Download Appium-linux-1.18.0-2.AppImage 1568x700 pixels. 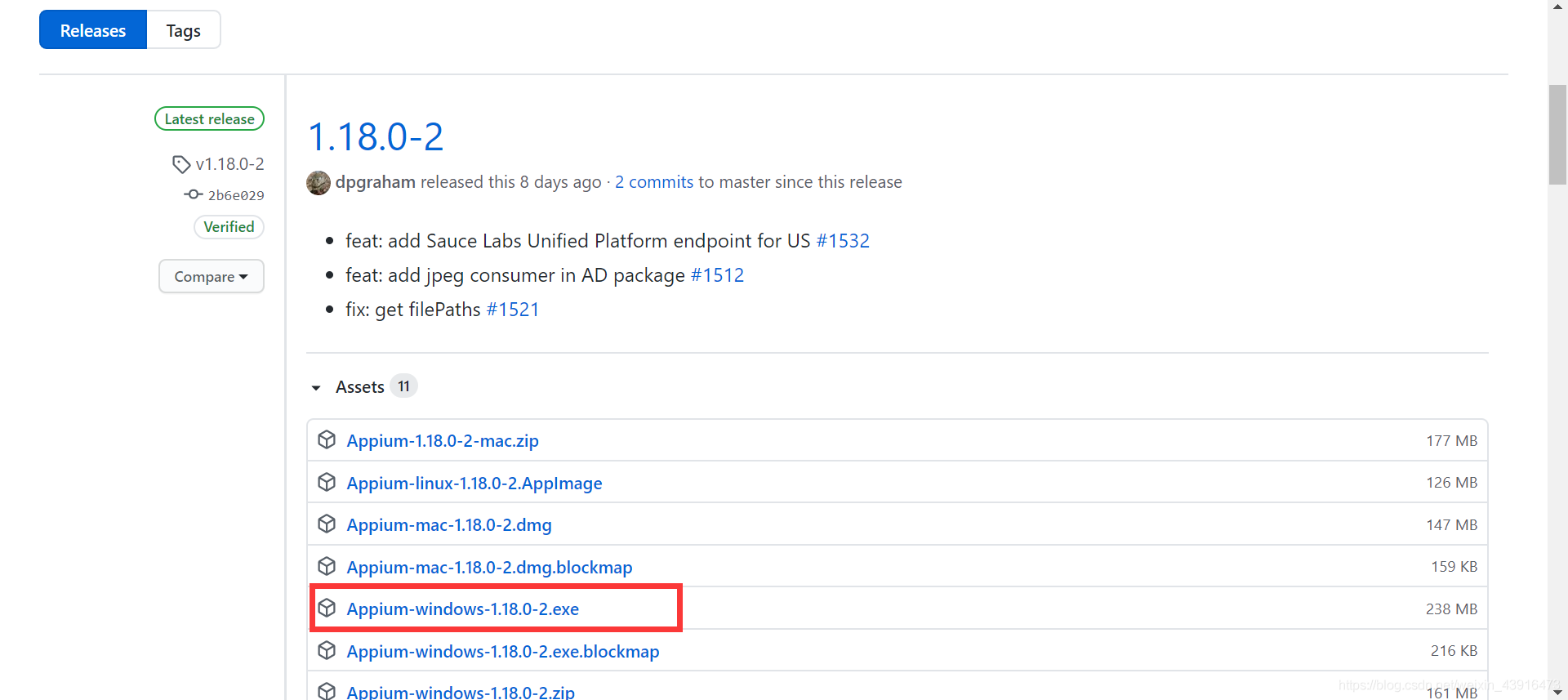click(x=474, y=484)
